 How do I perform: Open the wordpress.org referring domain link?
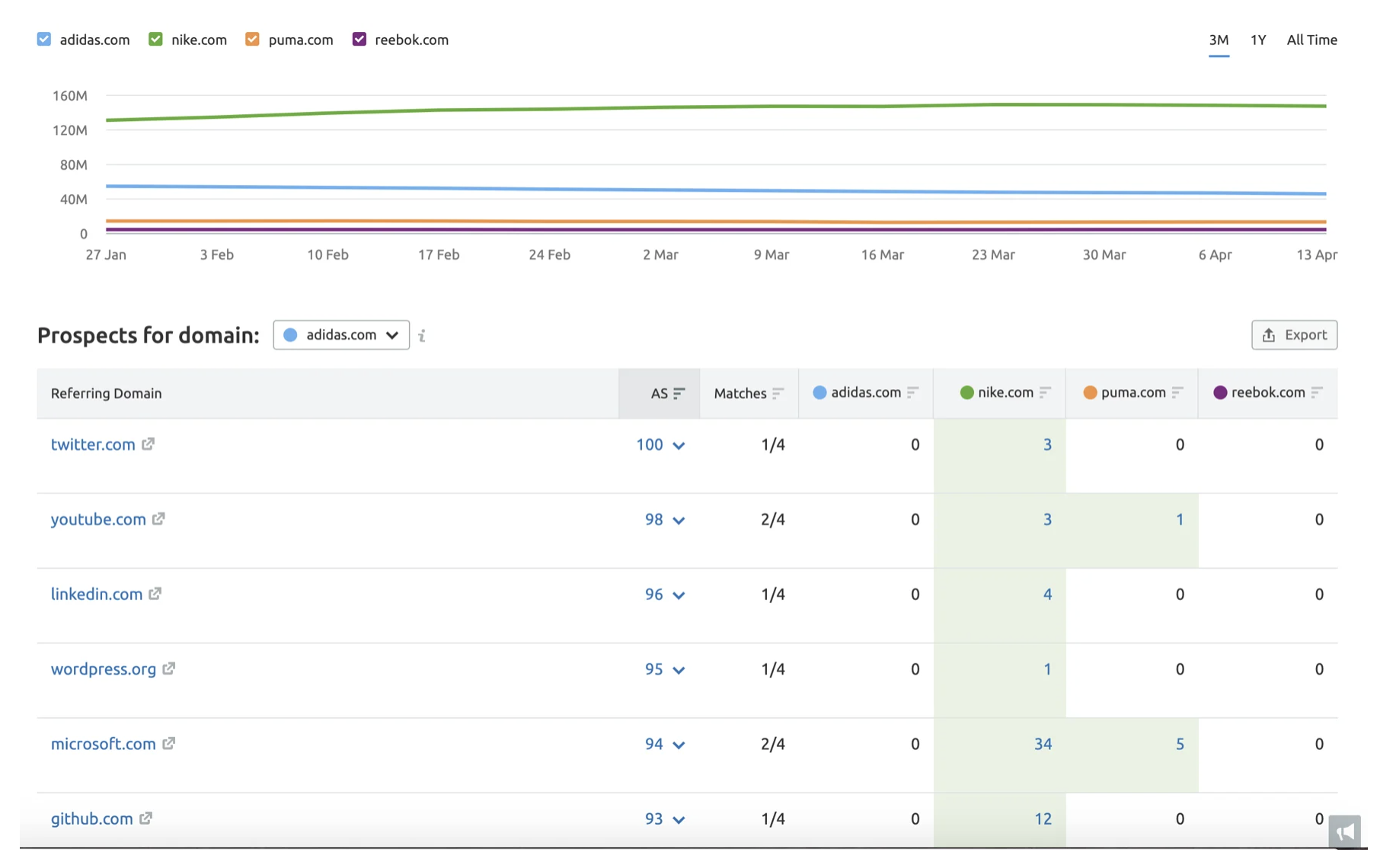103,669
